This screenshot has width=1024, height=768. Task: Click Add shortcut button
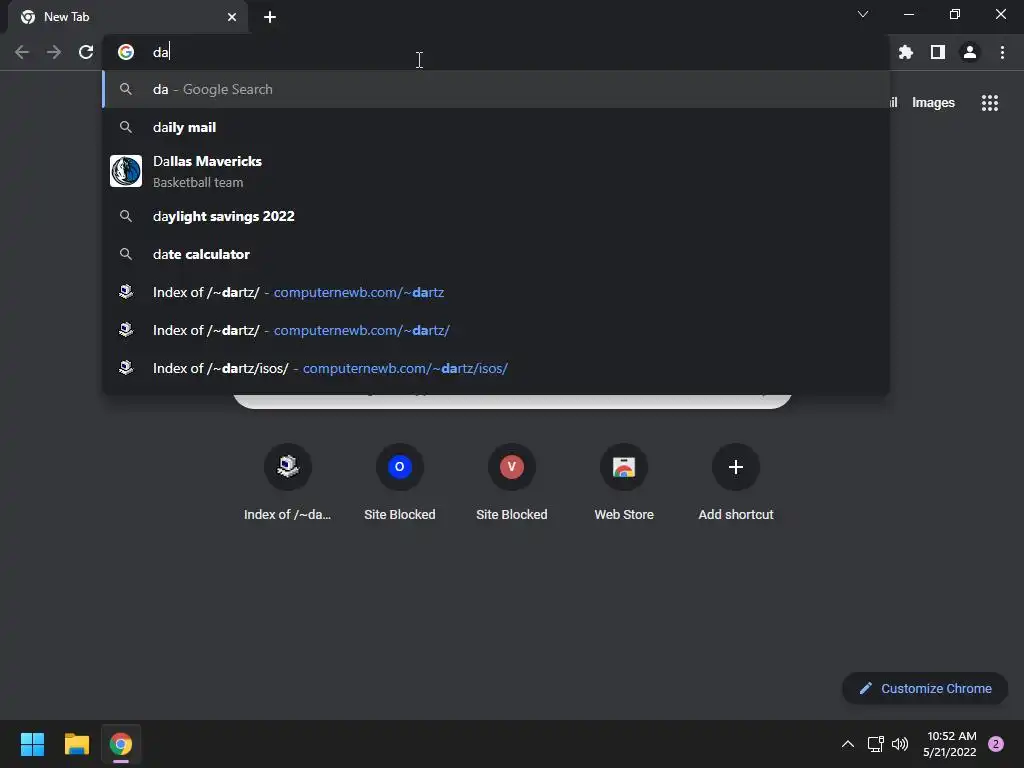point(736,482)
